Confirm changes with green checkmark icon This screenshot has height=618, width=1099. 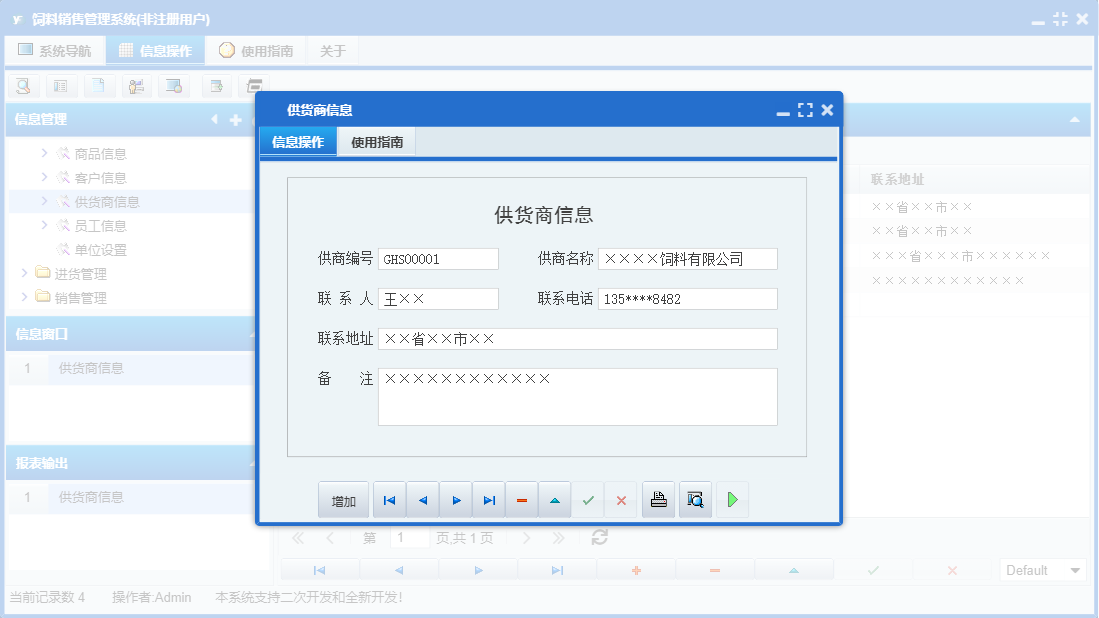pos(588,499)
